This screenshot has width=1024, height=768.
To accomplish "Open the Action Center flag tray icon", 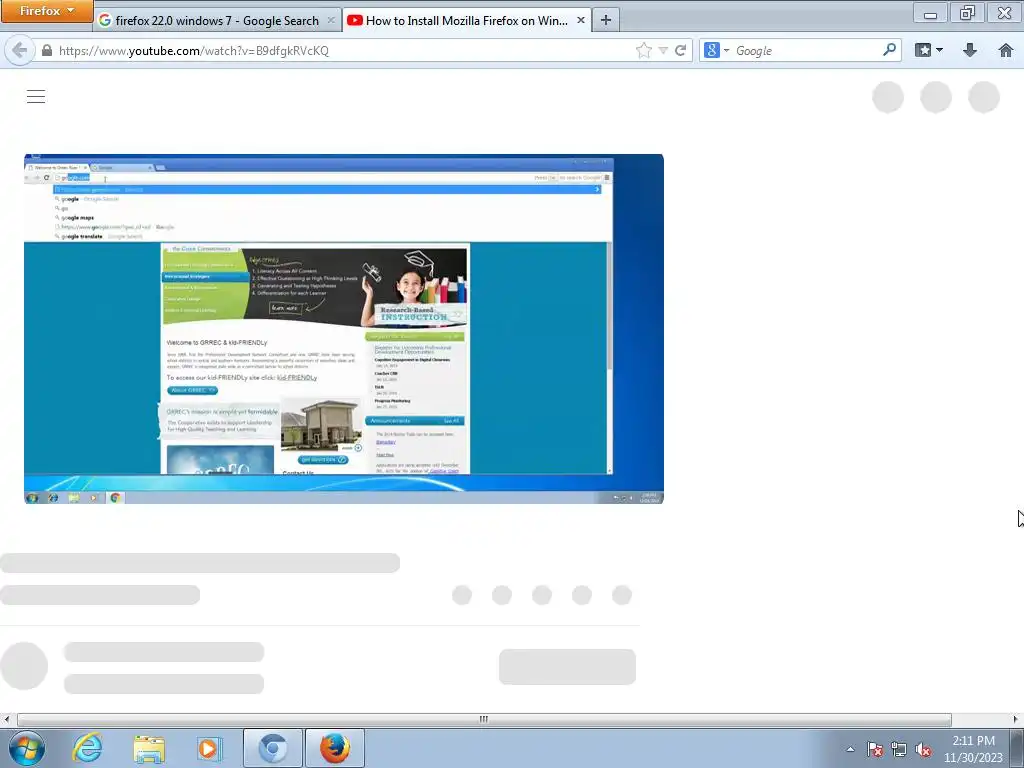I will click(875, 749).
